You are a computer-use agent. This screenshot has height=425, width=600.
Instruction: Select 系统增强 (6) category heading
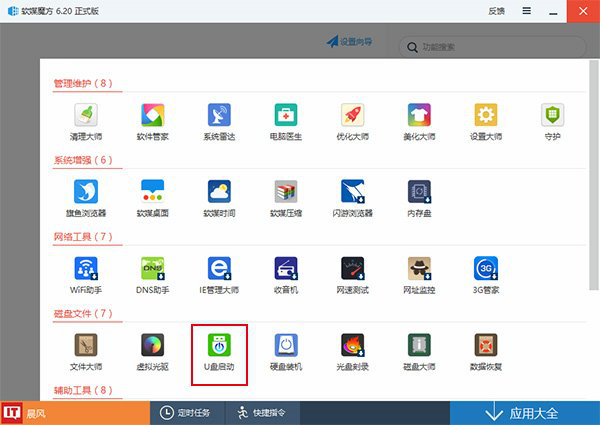click(83, 160)
